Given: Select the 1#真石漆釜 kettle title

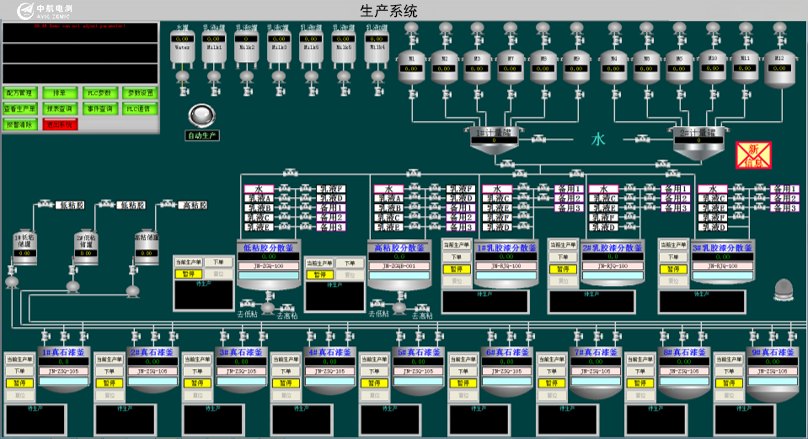Looking at the screenshot, I should [x=64, y=352].
